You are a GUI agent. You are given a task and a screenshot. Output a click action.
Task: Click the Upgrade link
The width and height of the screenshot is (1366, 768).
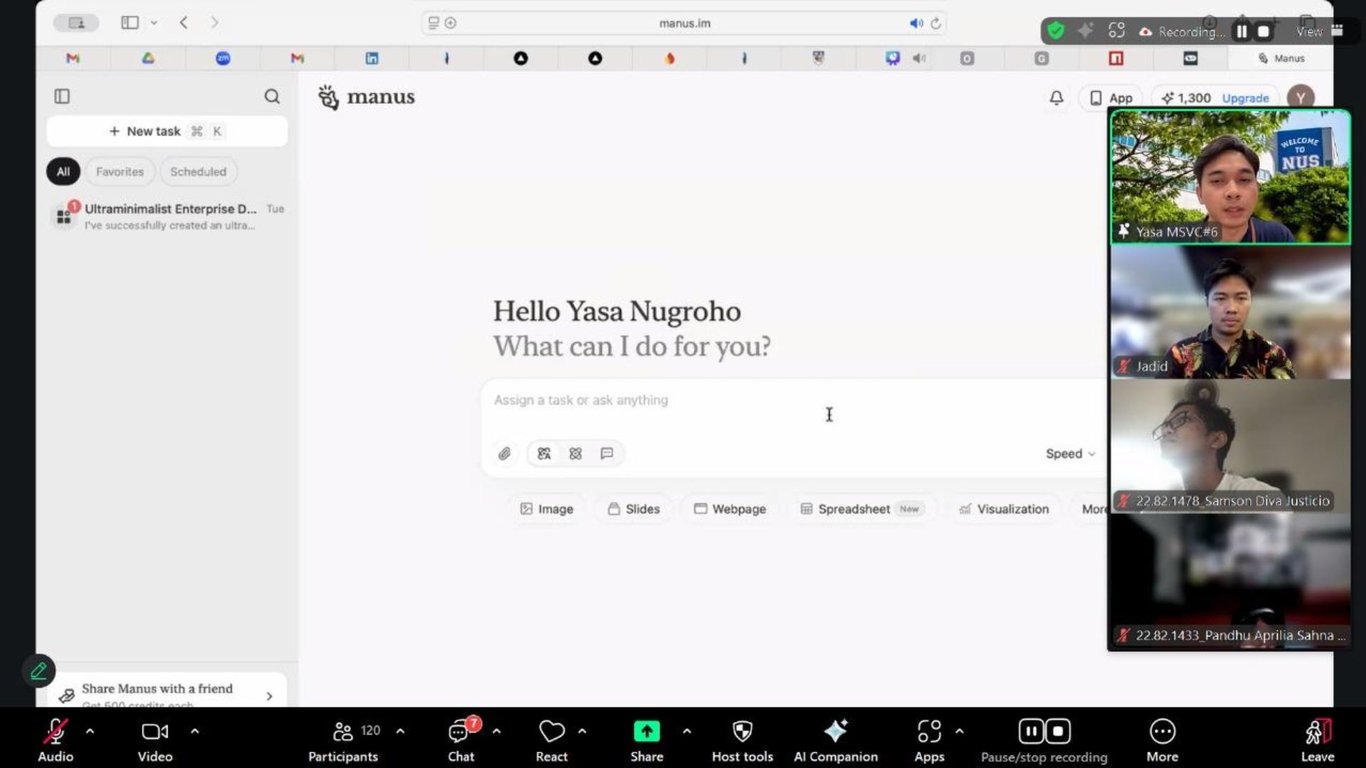pyautogui.click(x=1245, y=98)
